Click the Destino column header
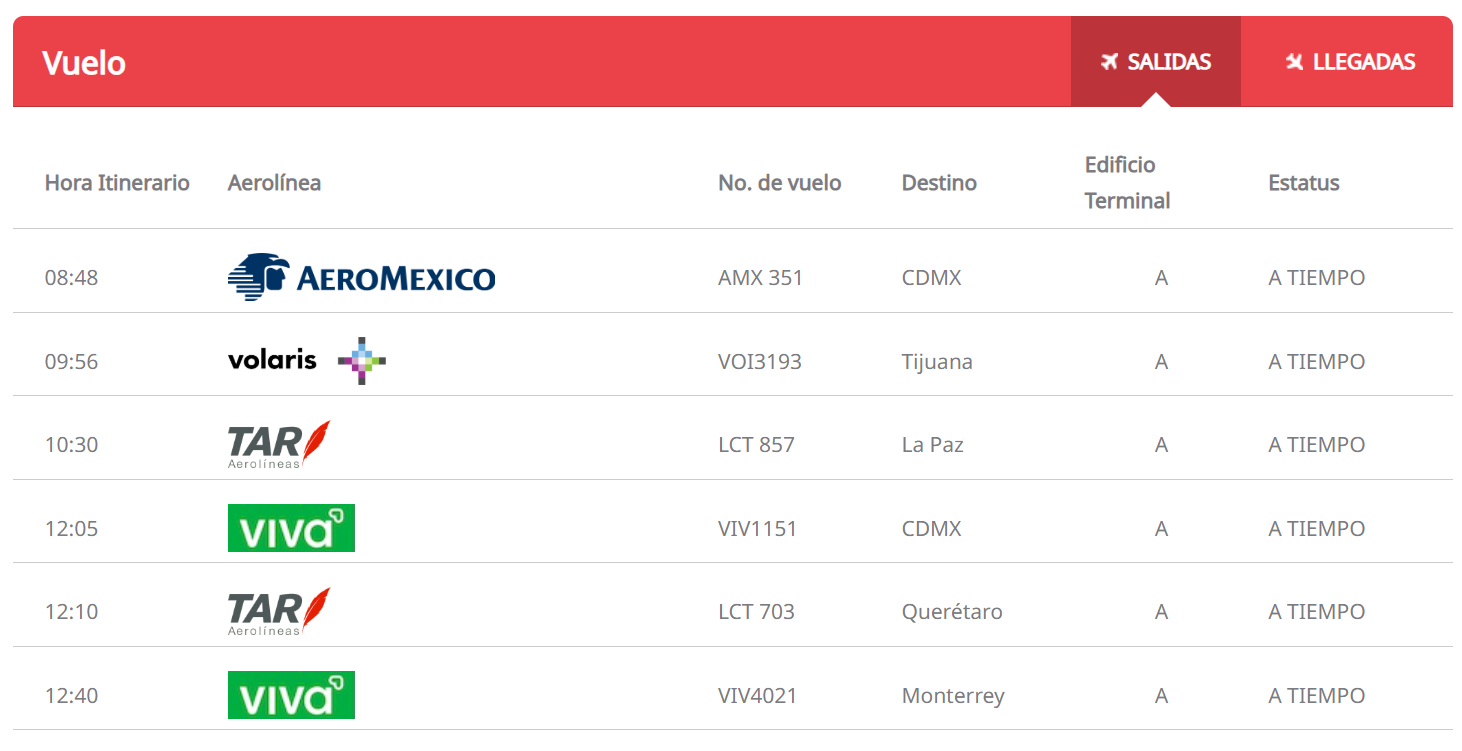Viewport: 1462px width, 751px height. click(938, 183)
